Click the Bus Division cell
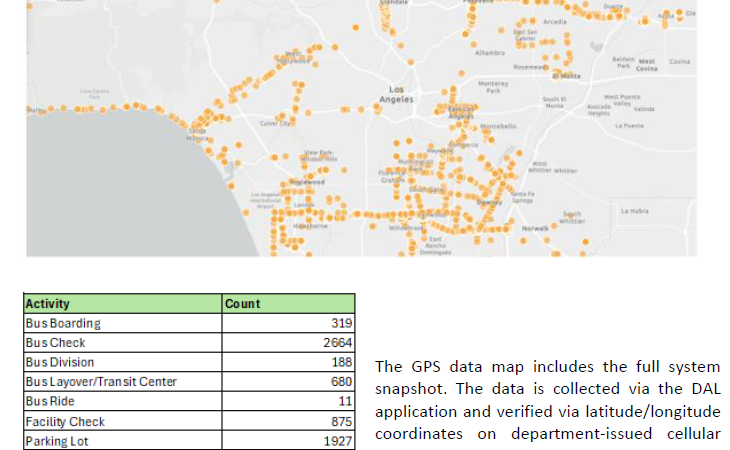 pos(60,362)
